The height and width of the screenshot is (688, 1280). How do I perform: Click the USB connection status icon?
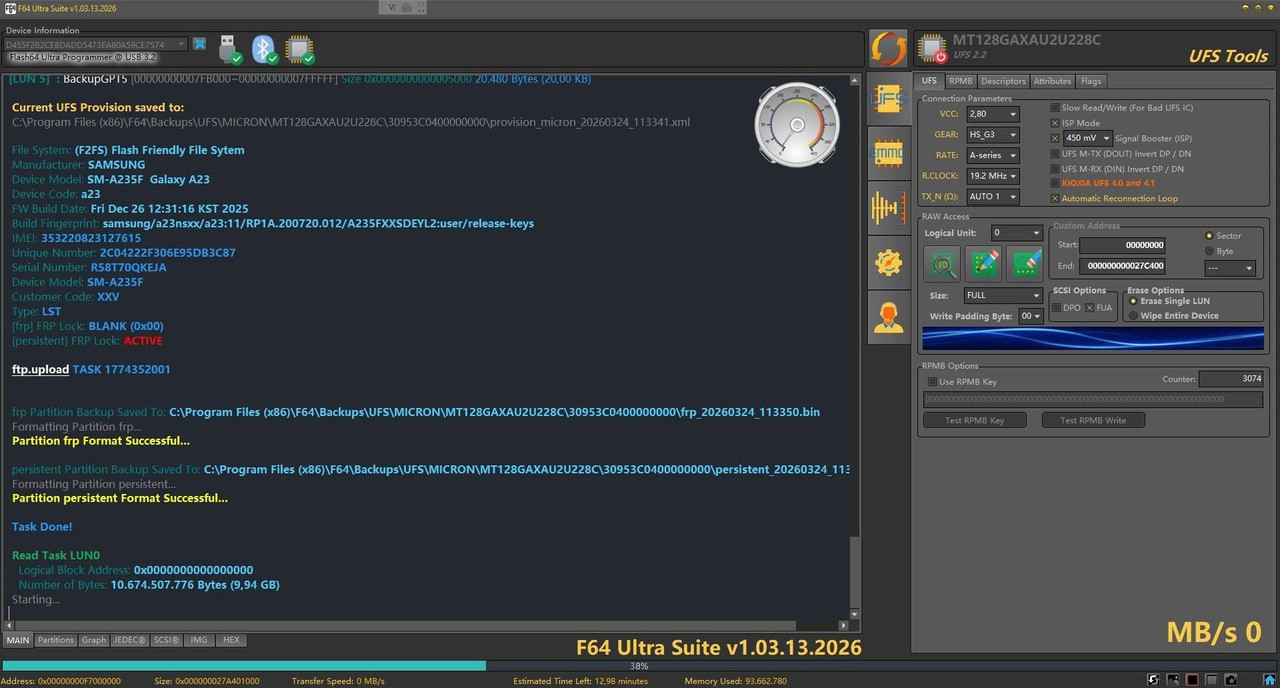pos(229,48)
